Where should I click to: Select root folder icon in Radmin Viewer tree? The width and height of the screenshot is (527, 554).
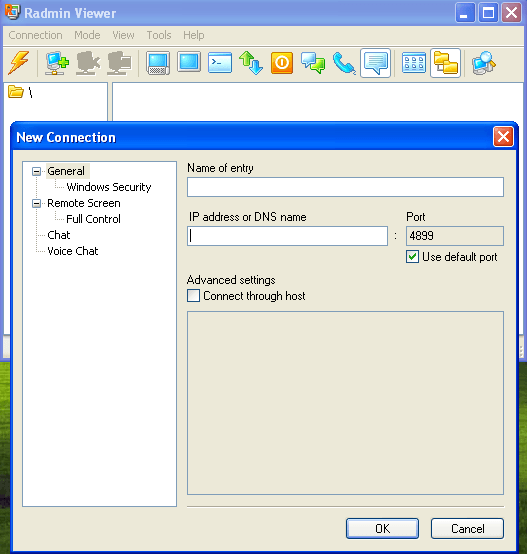point(16,92)
